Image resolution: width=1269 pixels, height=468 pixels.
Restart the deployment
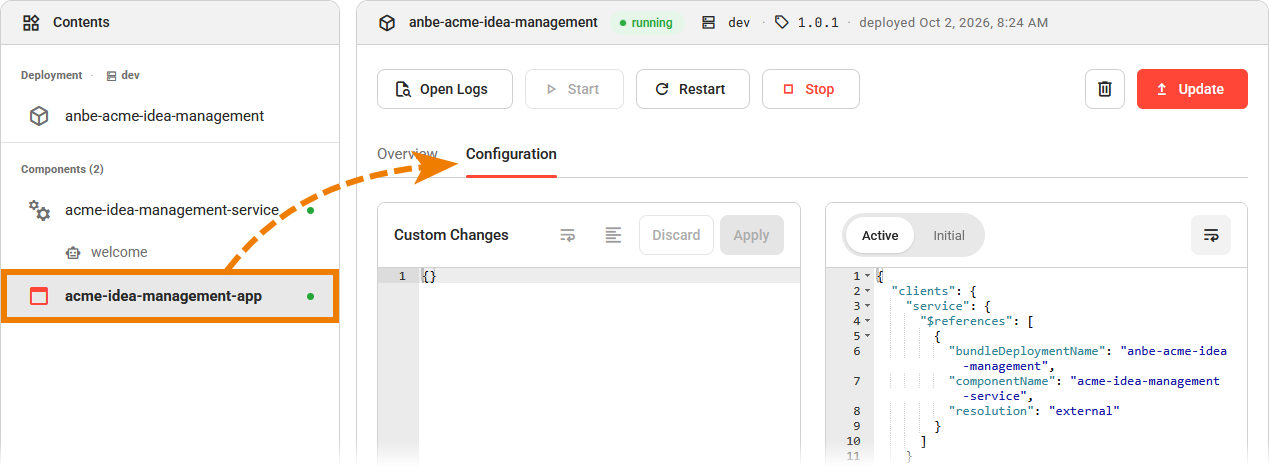693,89
